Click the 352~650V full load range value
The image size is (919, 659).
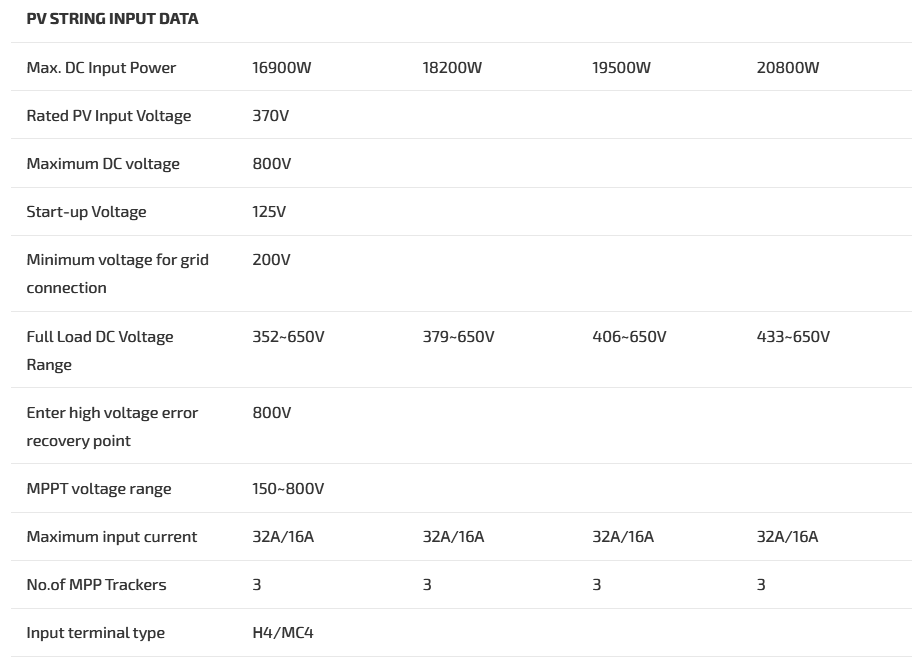(288, 336)
